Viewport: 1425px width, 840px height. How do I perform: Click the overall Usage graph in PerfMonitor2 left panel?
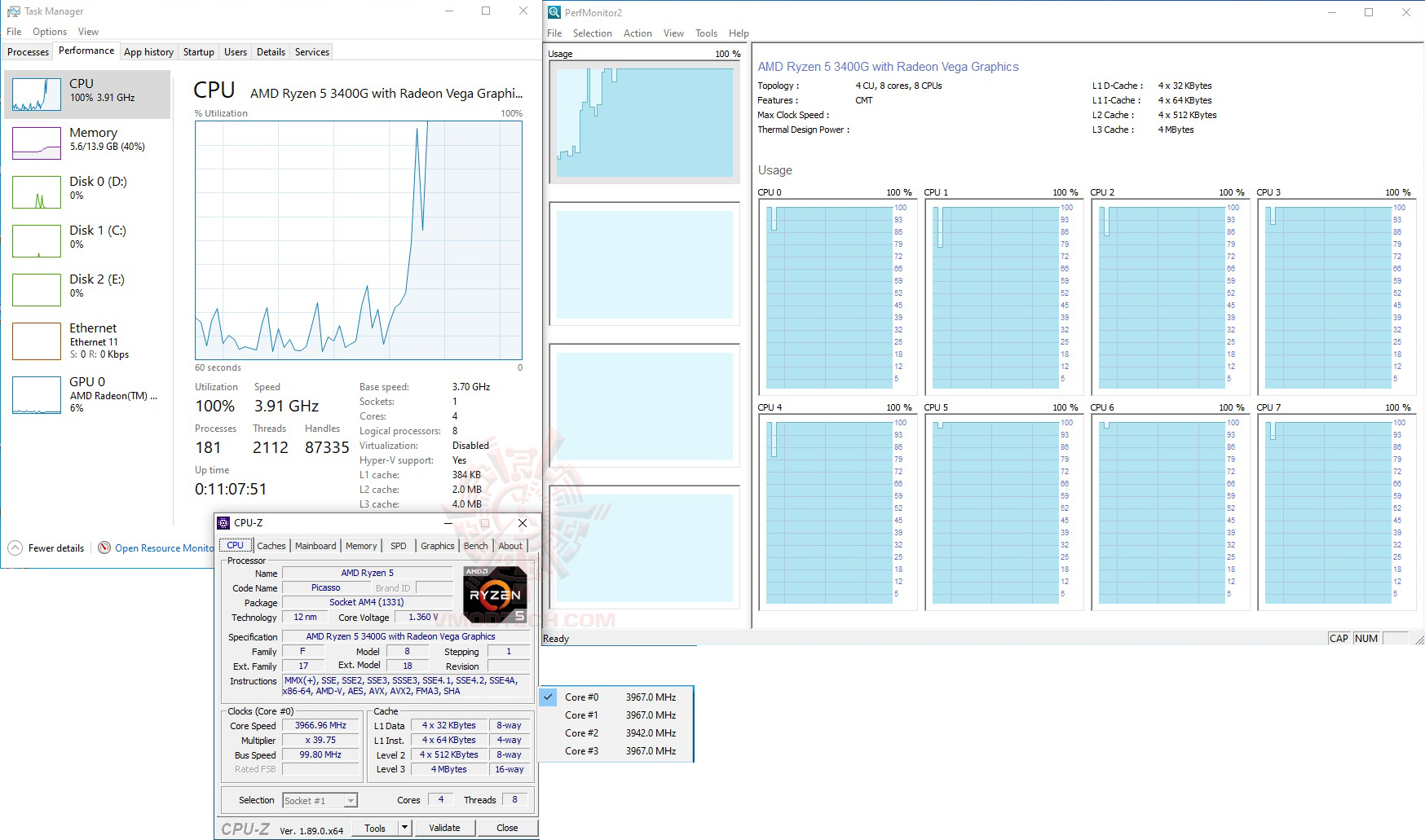[645, 122]
